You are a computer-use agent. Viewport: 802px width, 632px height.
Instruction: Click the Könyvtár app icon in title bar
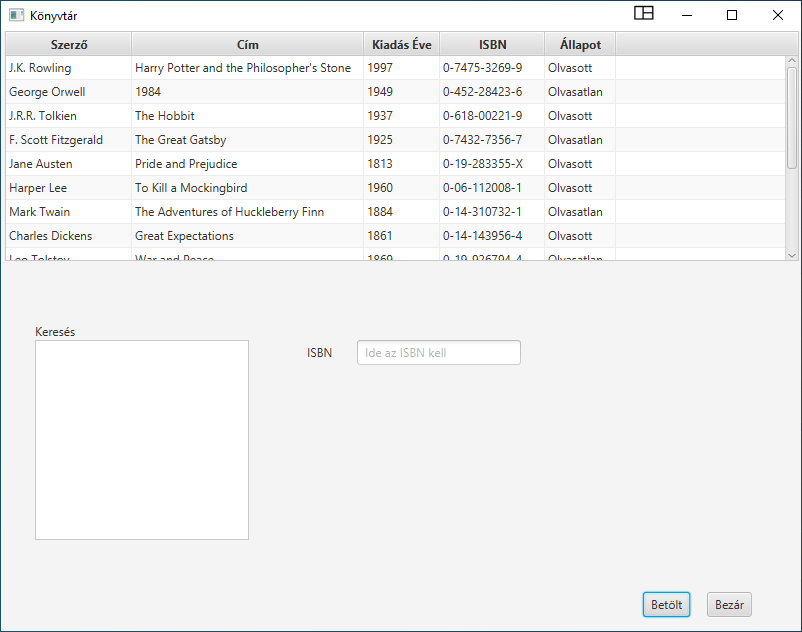click(16, 15)
